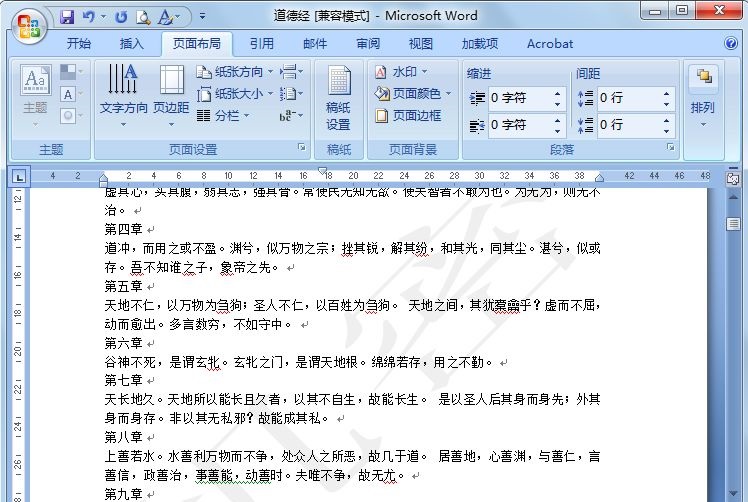Toggle the ruler using the view ruler button
Screen dimensions: 748x502
734,177
